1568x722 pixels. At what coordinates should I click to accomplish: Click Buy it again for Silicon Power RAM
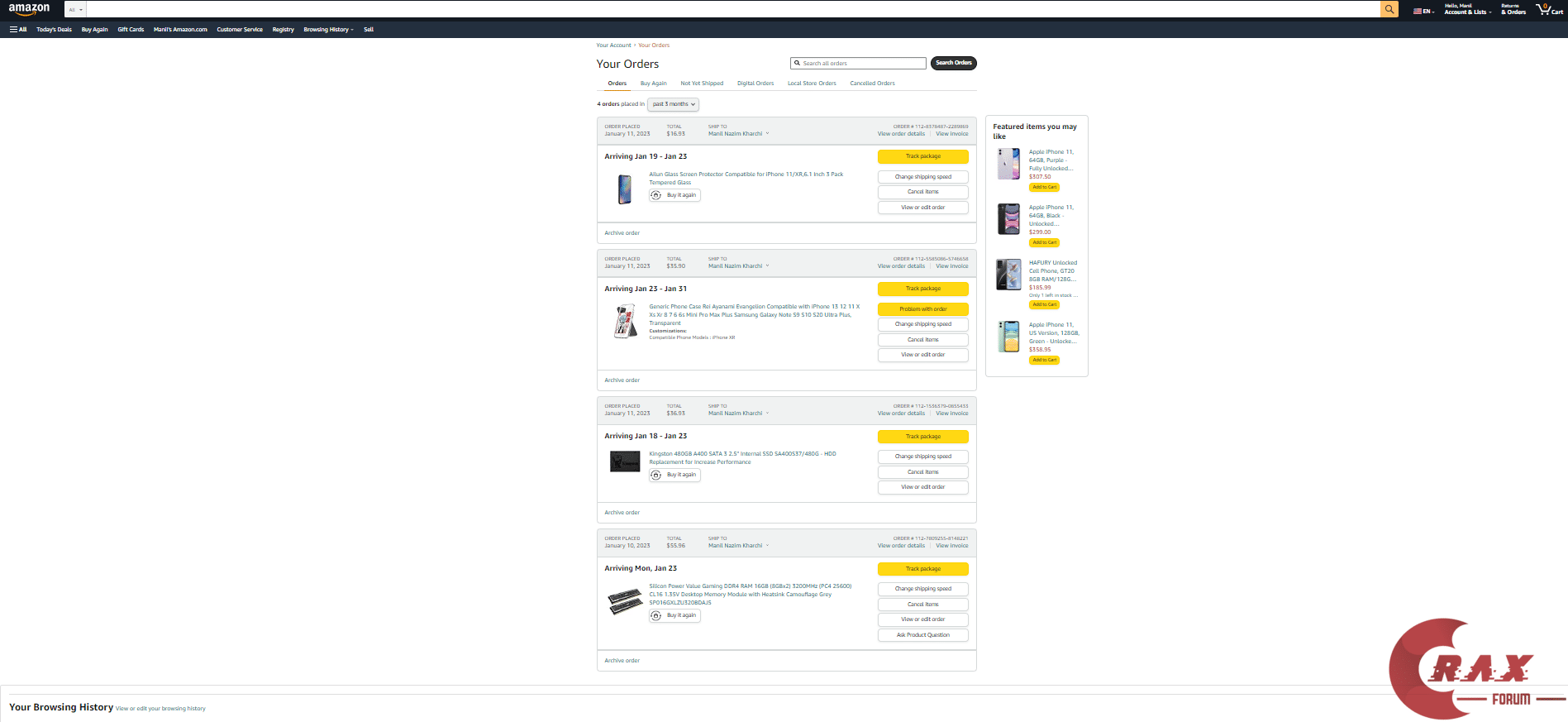click(x=674, y=615)
